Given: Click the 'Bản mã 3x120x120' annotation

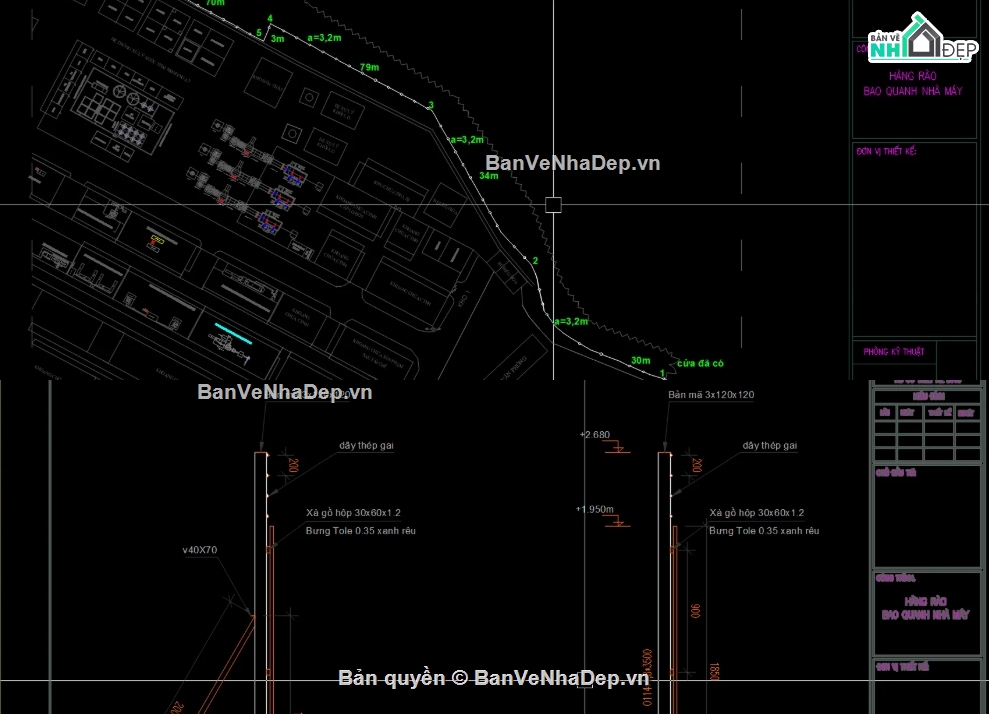Looking at the screenshot, I should [x=711, y=395].
